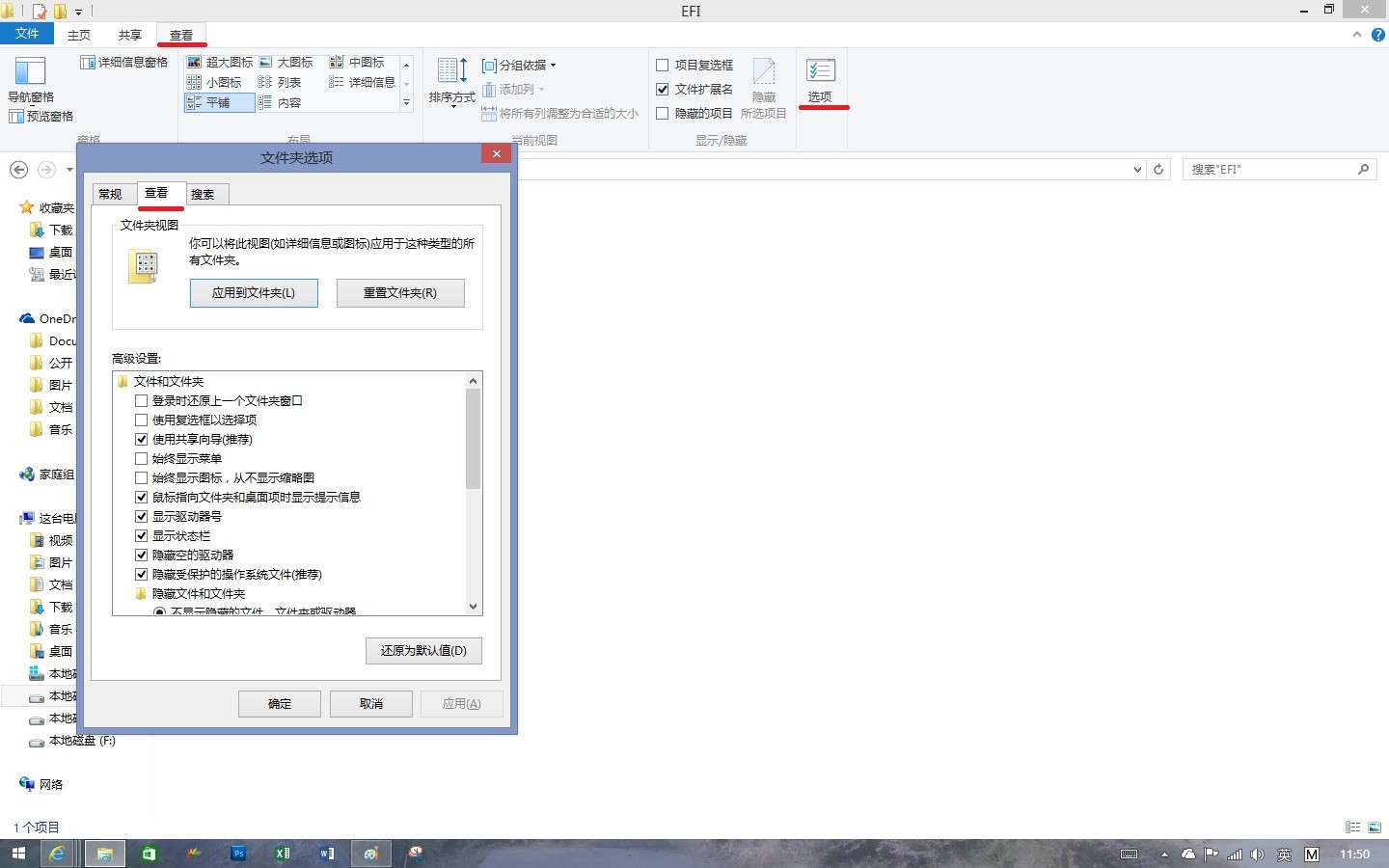
Task: Open Photoshop from taskbar
Action: (x=238, y=854)
